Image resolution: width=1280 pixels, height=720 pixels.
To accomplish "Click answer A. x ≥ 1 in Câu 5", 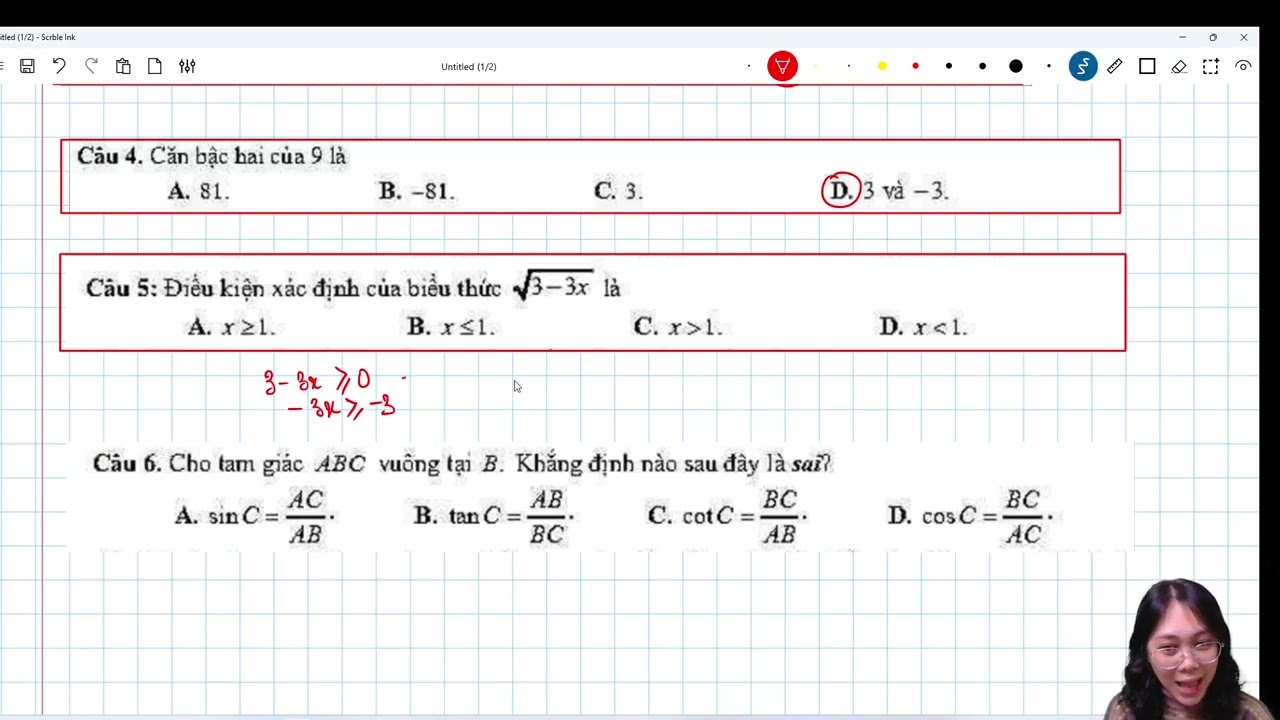I will click(231, 327).
